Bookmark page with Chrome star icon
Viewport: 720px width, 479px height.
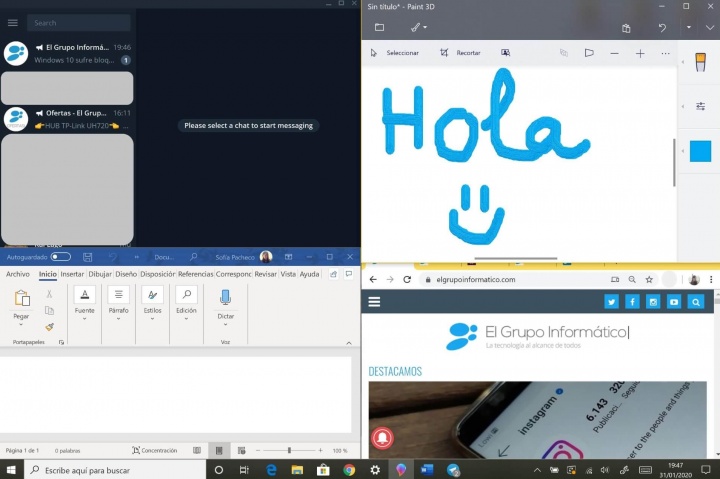pos(649,279)
